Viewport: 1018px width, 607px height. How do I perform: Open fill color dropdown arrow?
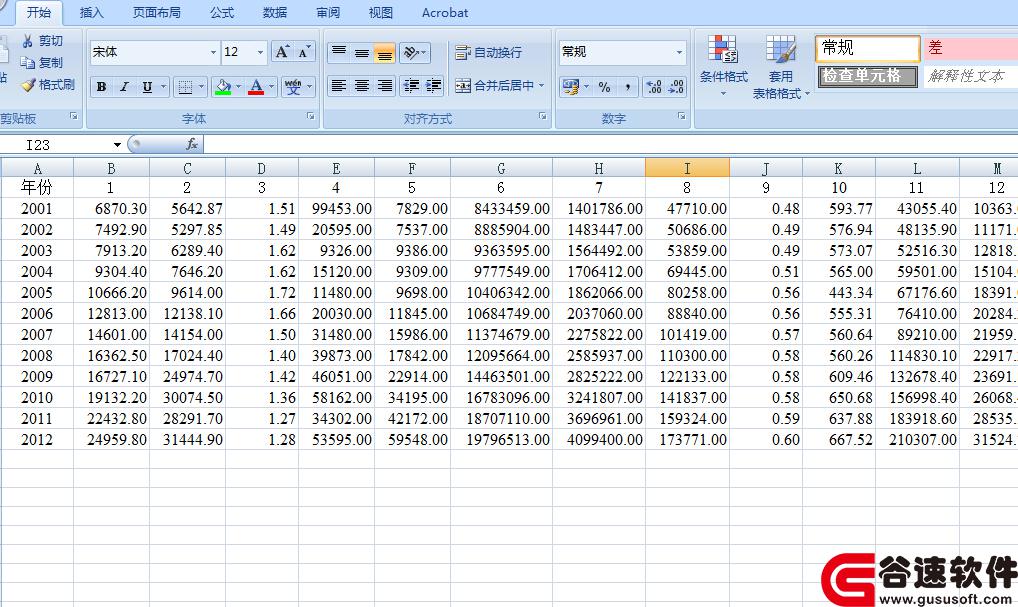pos(239,86)
